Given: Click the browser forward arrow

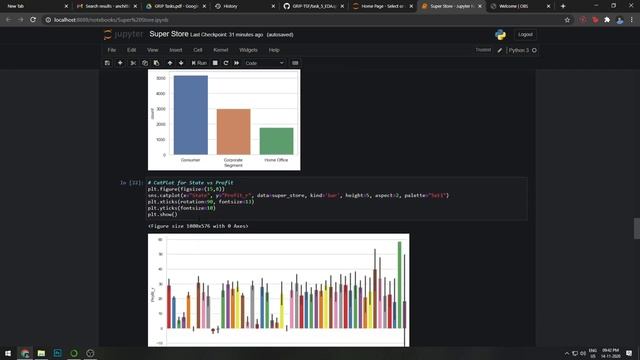Looking at the screenshot, I should click(20, 20).
